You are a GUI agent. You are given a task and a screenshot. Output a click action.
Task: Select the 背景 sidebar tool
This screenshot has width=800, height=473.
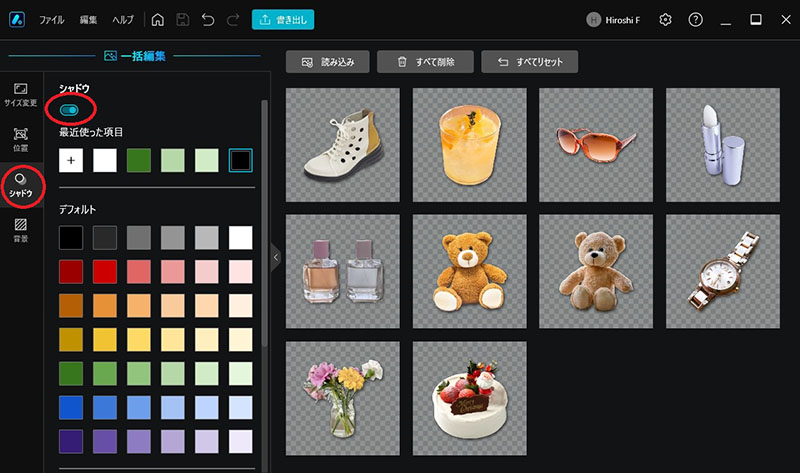(20, 230)
